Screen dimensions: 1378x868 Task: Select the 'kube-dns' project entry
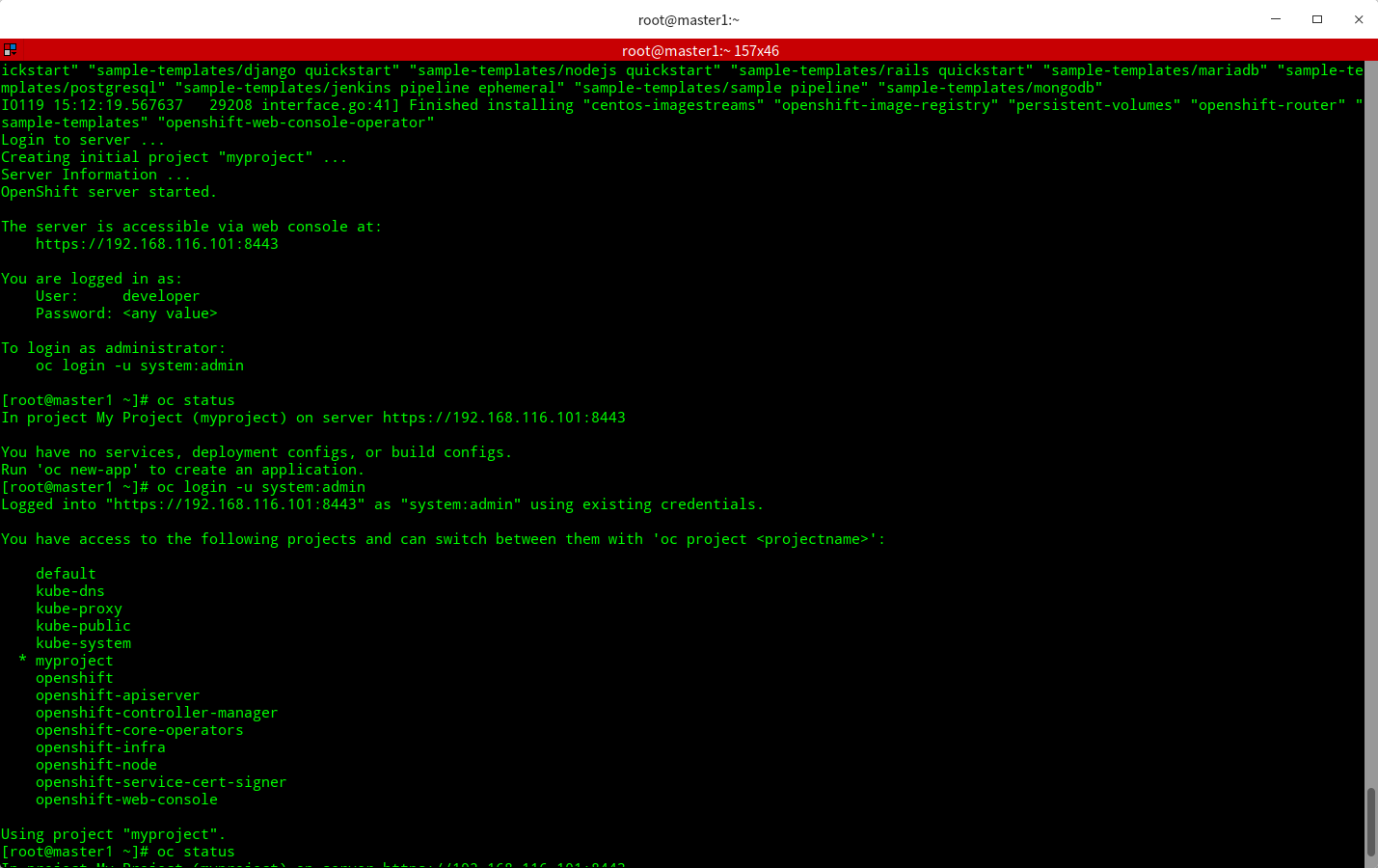coord(69,590)
